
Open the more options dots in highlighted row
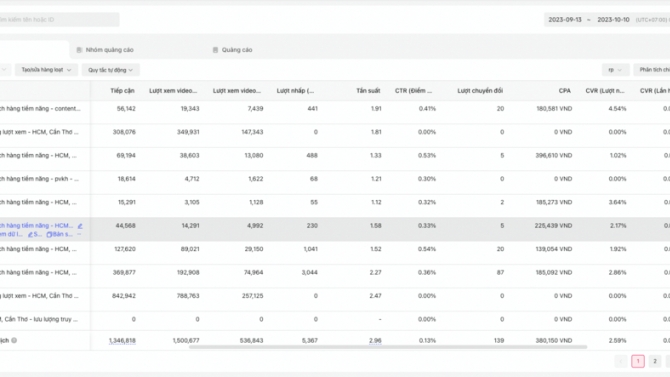[79, 234]
